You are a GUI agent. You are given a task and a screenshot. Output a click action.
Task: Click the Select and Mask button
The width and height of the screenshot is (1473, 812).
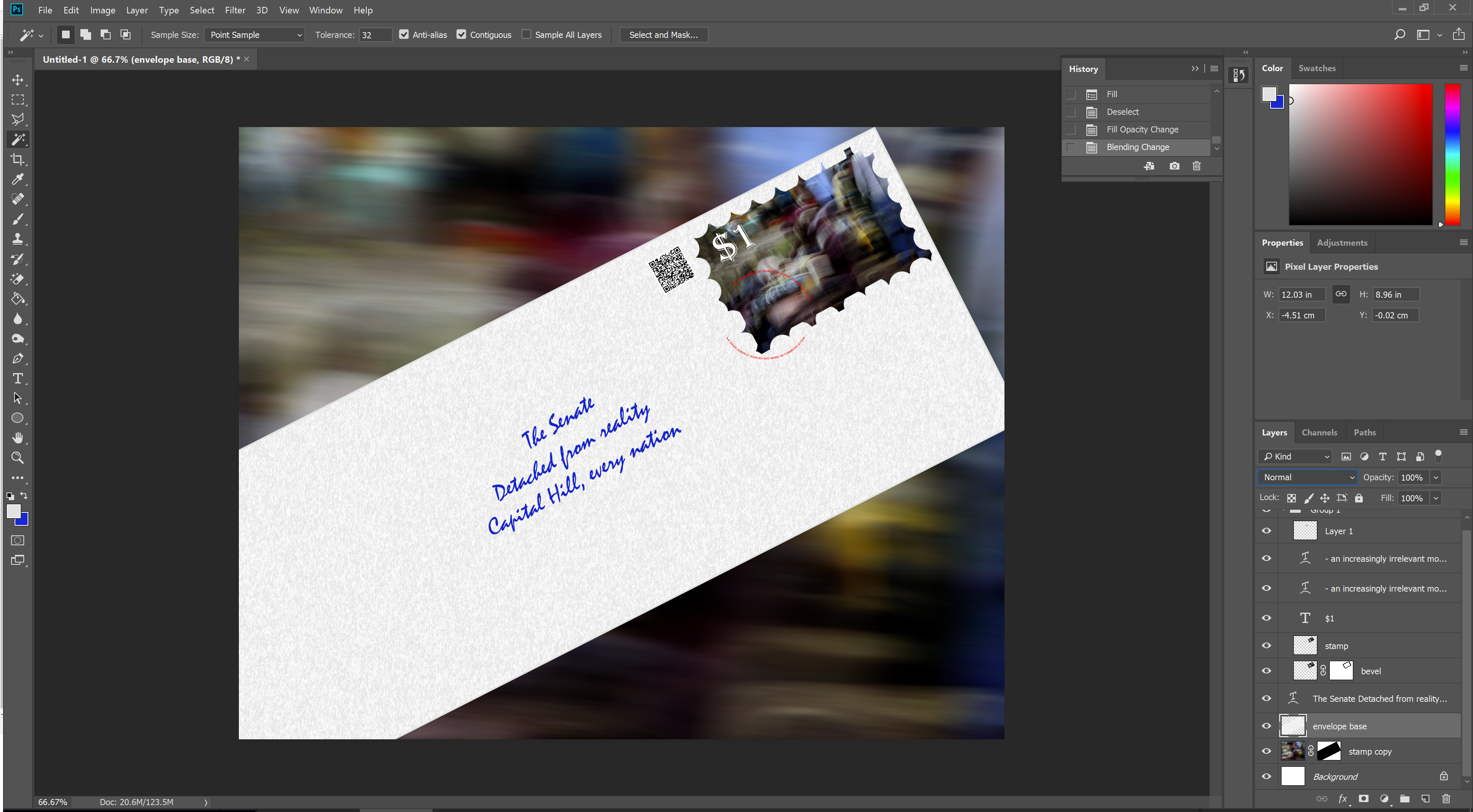click(x=663, y=35)
